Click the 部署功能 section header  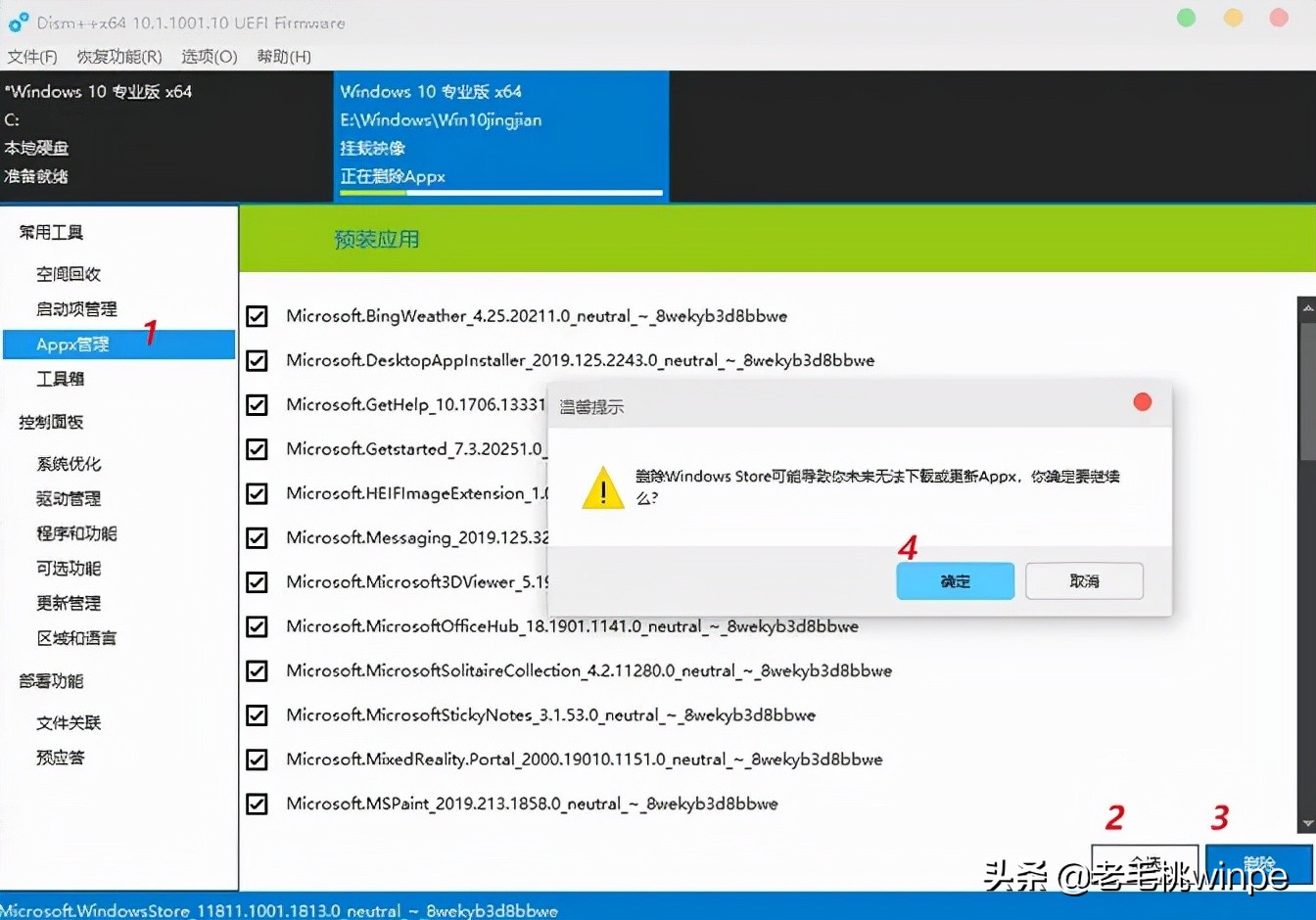click(x=51, y=681)
